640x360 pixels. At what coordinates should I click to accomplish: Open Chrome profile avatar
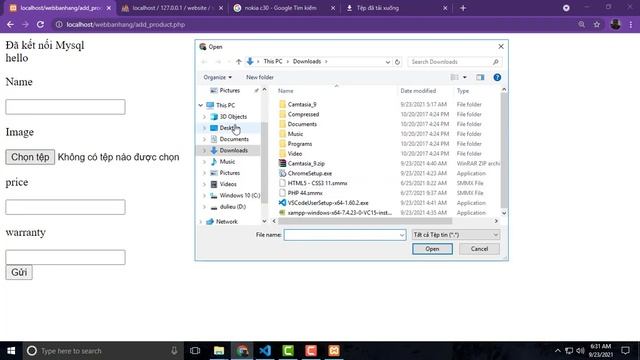[x=616, y=24]
